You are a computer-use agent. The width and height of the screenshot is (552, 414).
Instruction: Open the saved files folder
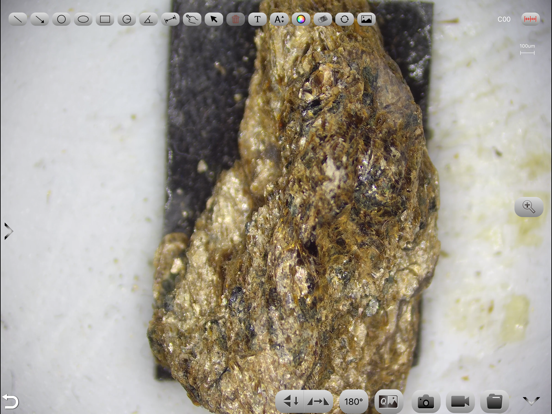pos(495,401)
